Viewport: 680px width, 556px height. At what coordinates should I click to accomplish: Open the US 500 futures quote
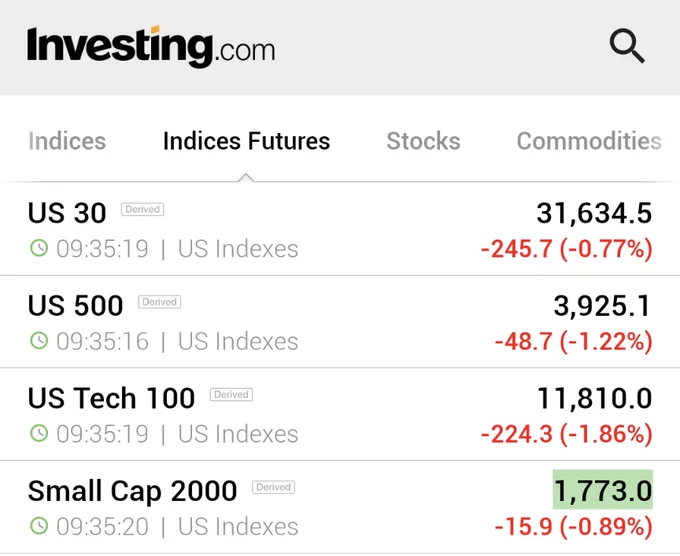340,322
